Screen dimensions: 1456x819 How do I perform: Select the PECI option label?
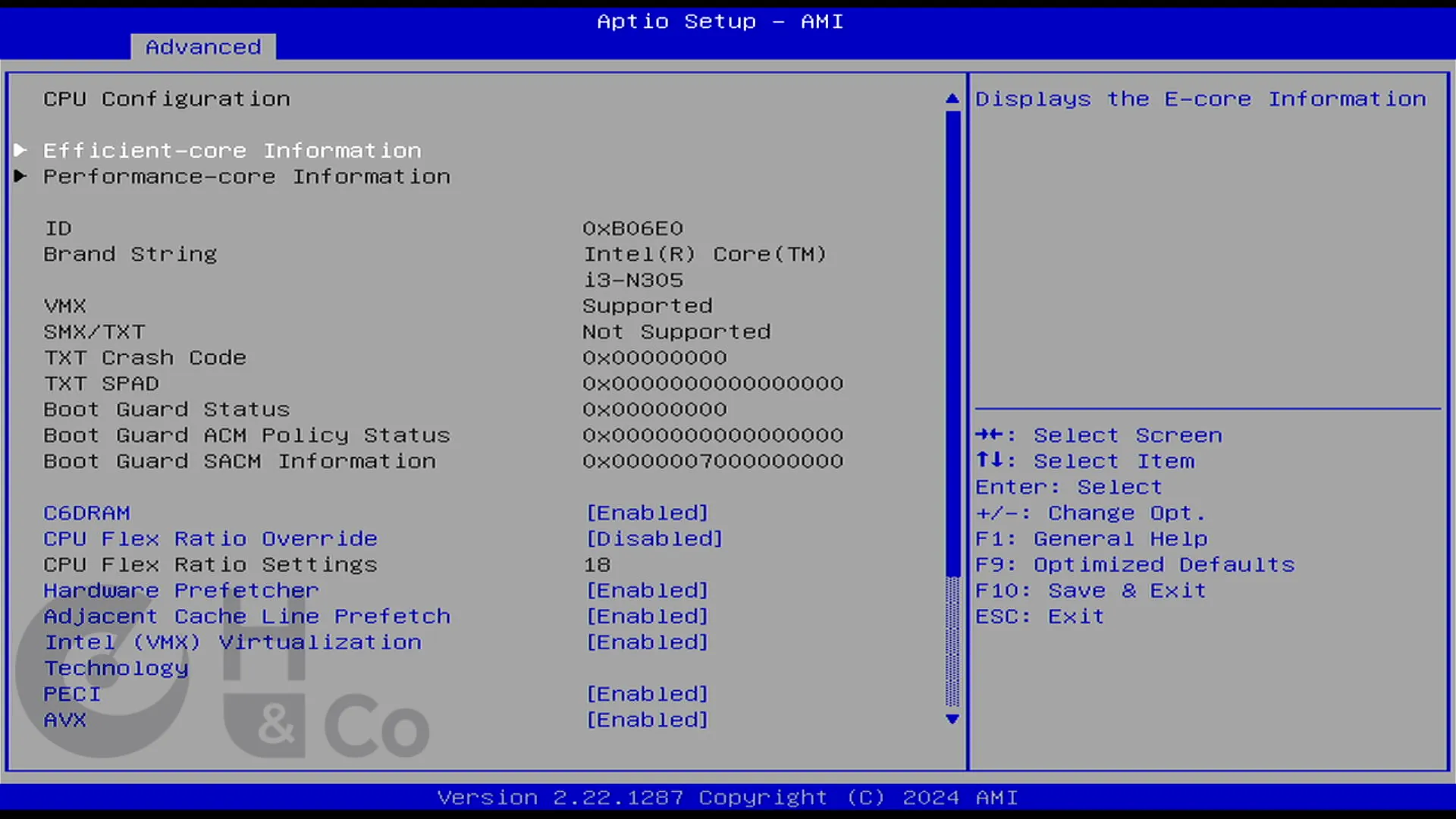click(72, 694)
